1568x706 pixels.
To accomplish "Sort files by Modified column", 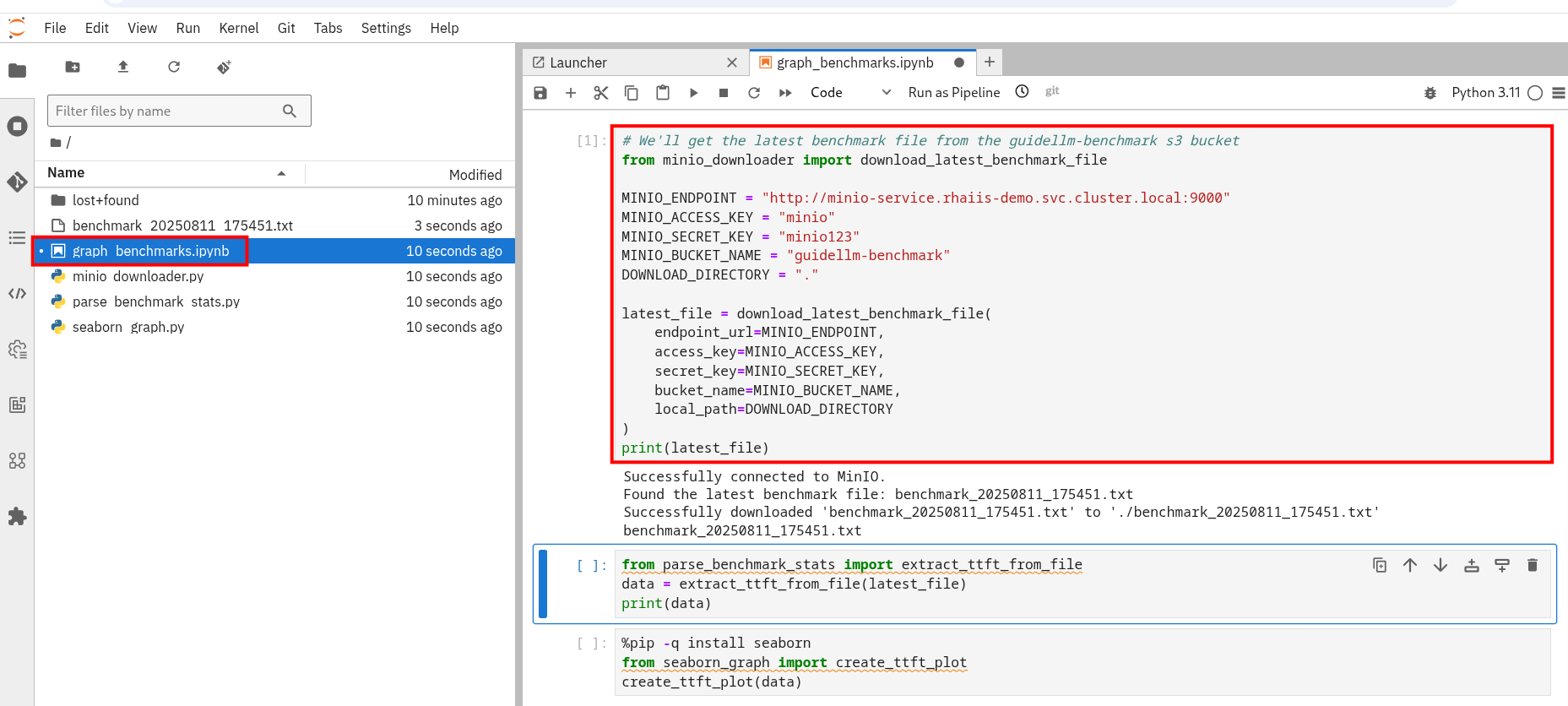I will tap(475, 175).
